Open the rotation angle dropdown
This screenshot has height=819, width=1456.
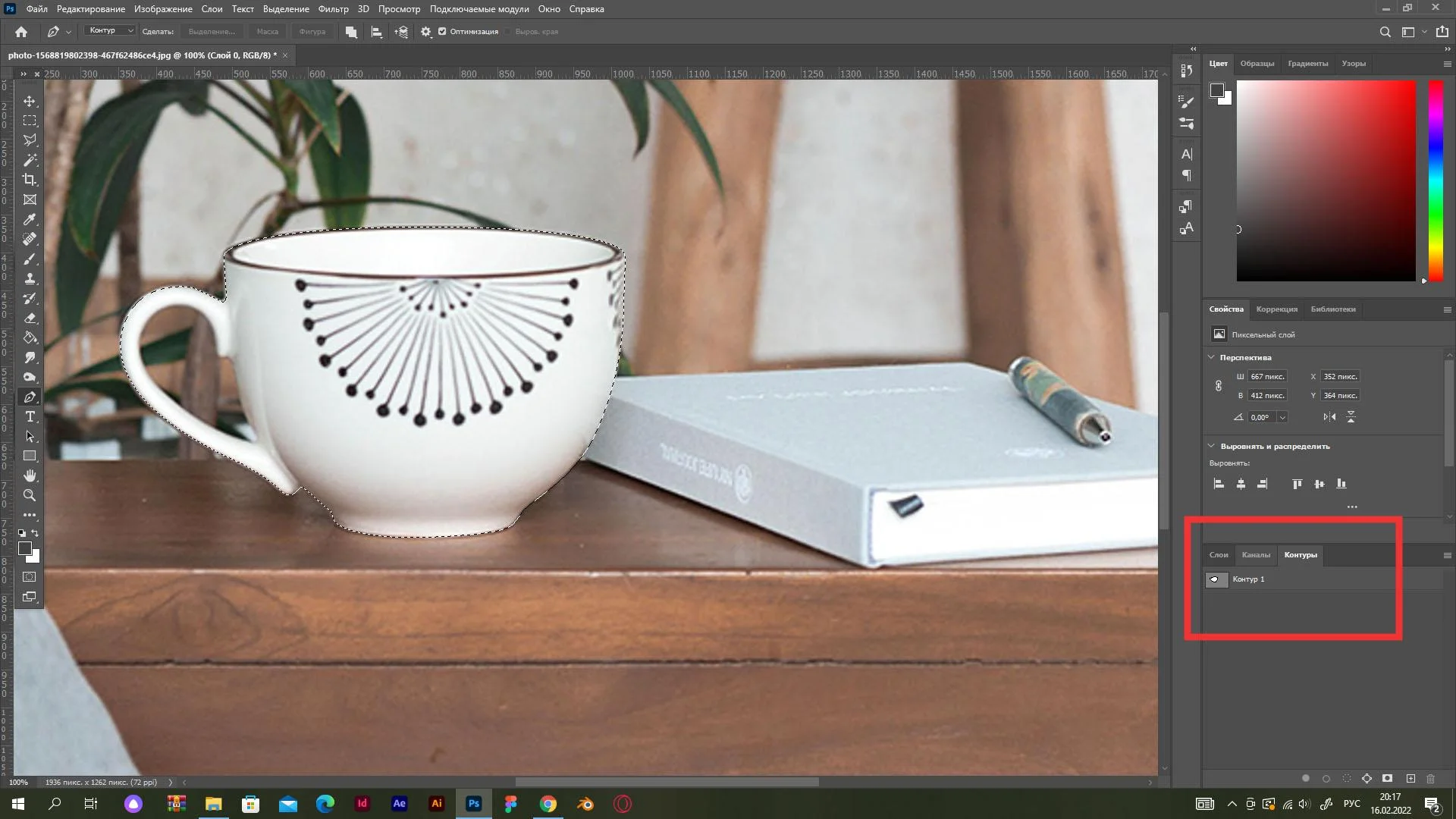(x=1282, y=418)
